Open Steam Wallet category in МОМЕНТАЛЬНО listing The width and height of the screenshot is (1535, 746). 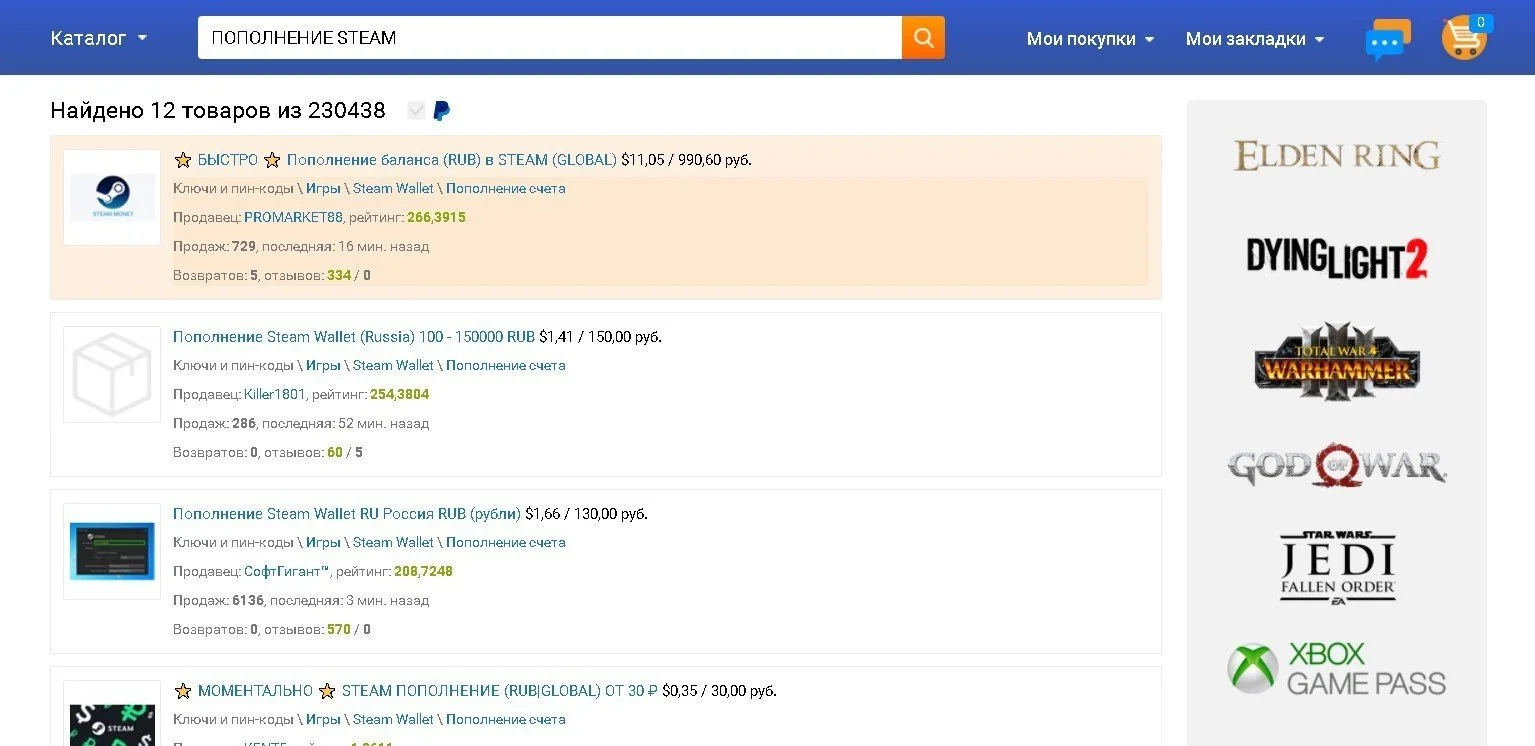click(393, 719)
